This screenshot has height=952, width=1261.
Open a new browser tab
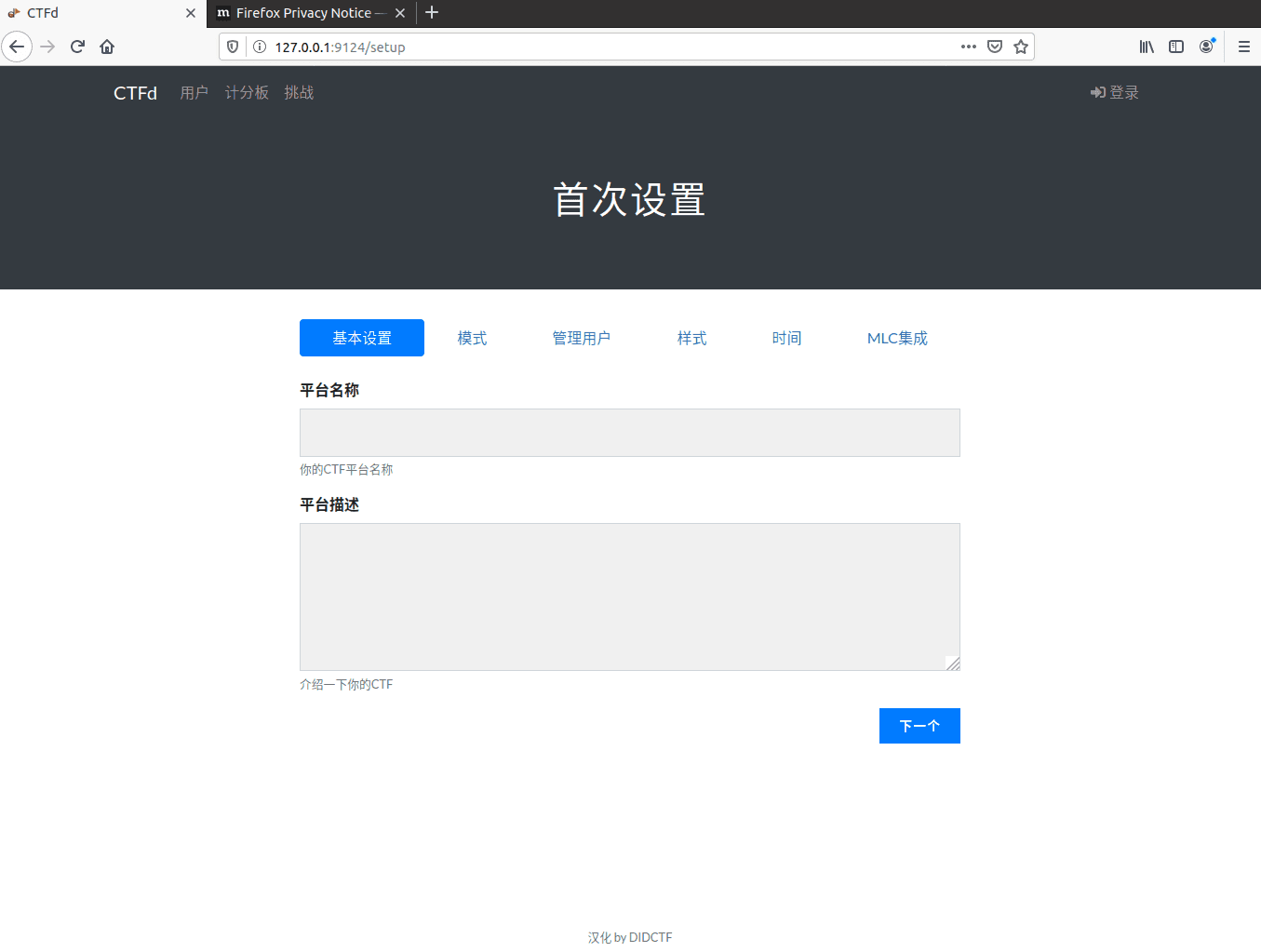pos(432,13)
